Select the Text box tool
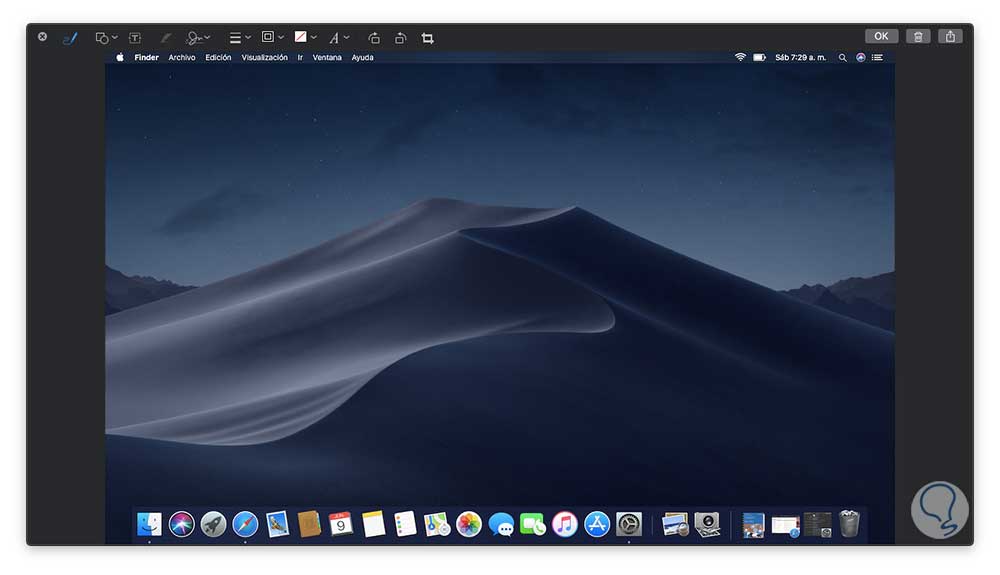The width and height of the screenshot is (1000, 575). coord(135,38)
